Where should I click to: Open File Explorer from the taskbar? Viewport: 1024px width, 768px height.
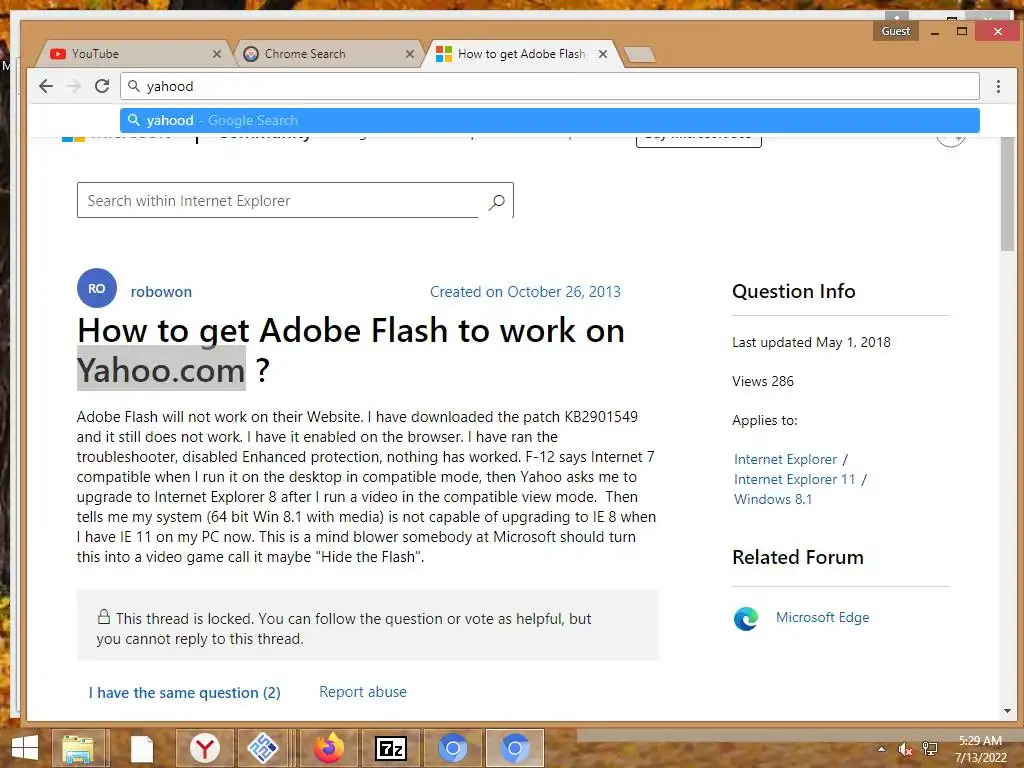pos(78,748)
